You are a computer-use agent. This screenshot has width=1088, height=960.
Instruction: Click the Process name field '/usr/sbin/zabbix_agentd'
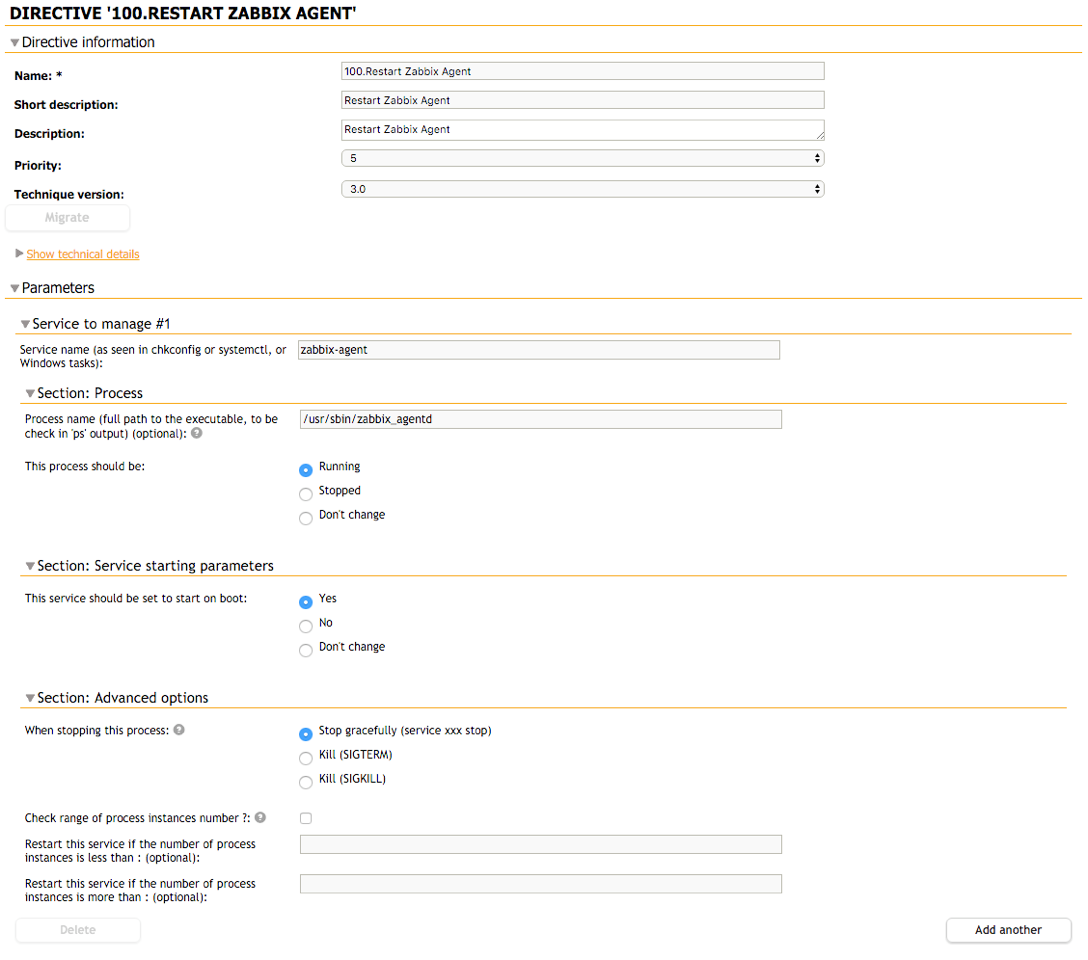coord(541,419)
